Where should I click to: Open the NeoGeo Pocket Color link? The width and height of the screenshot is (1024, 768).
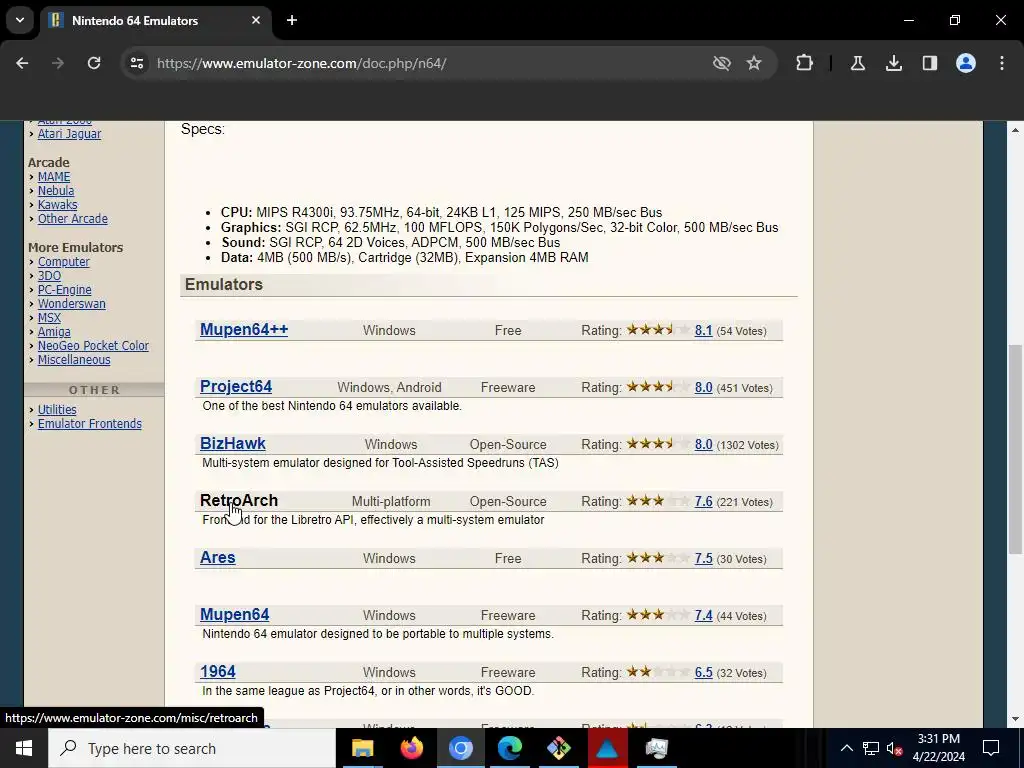pyautogui.click(x=93, y=346)
